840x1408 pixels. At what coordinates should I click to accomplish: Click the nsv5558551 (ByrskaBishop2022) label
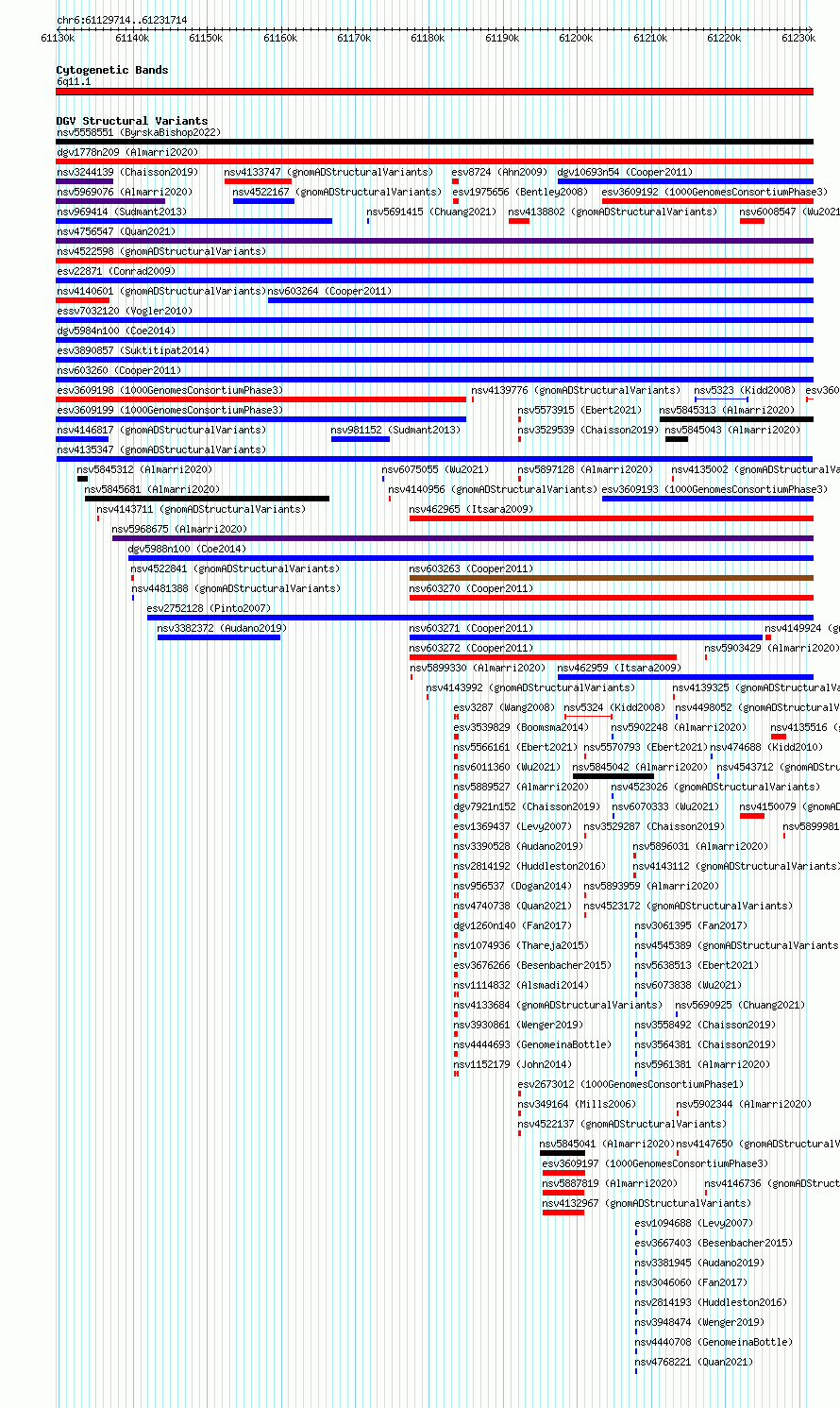(x=139, y=133)
